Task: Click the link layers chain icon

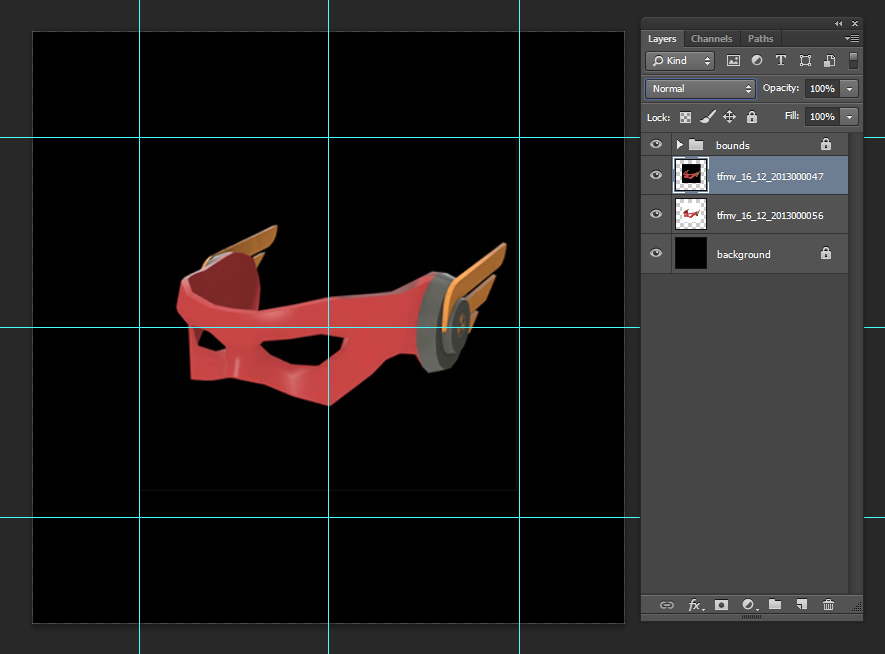Action: [x=667, y=605]
